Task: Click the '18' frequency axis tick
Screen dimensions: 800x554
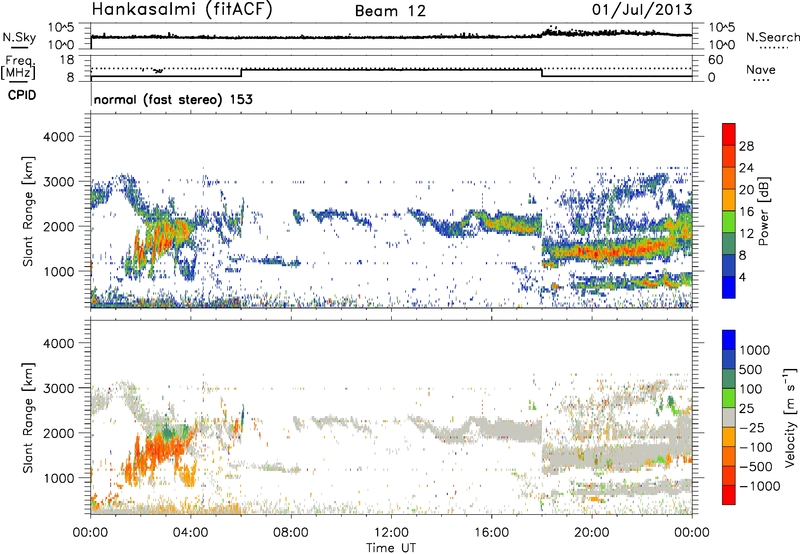Action: click(67, 60)
